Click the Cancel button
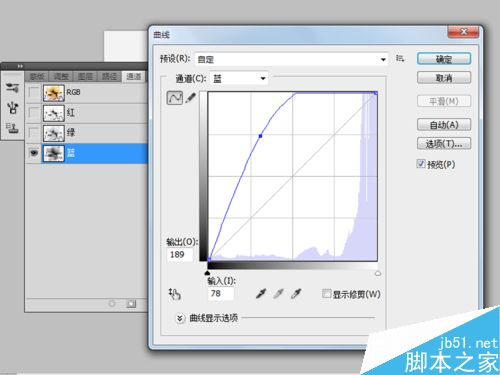Image resolution: width=500 pixels, height=375 pixels. pos(444,78)
